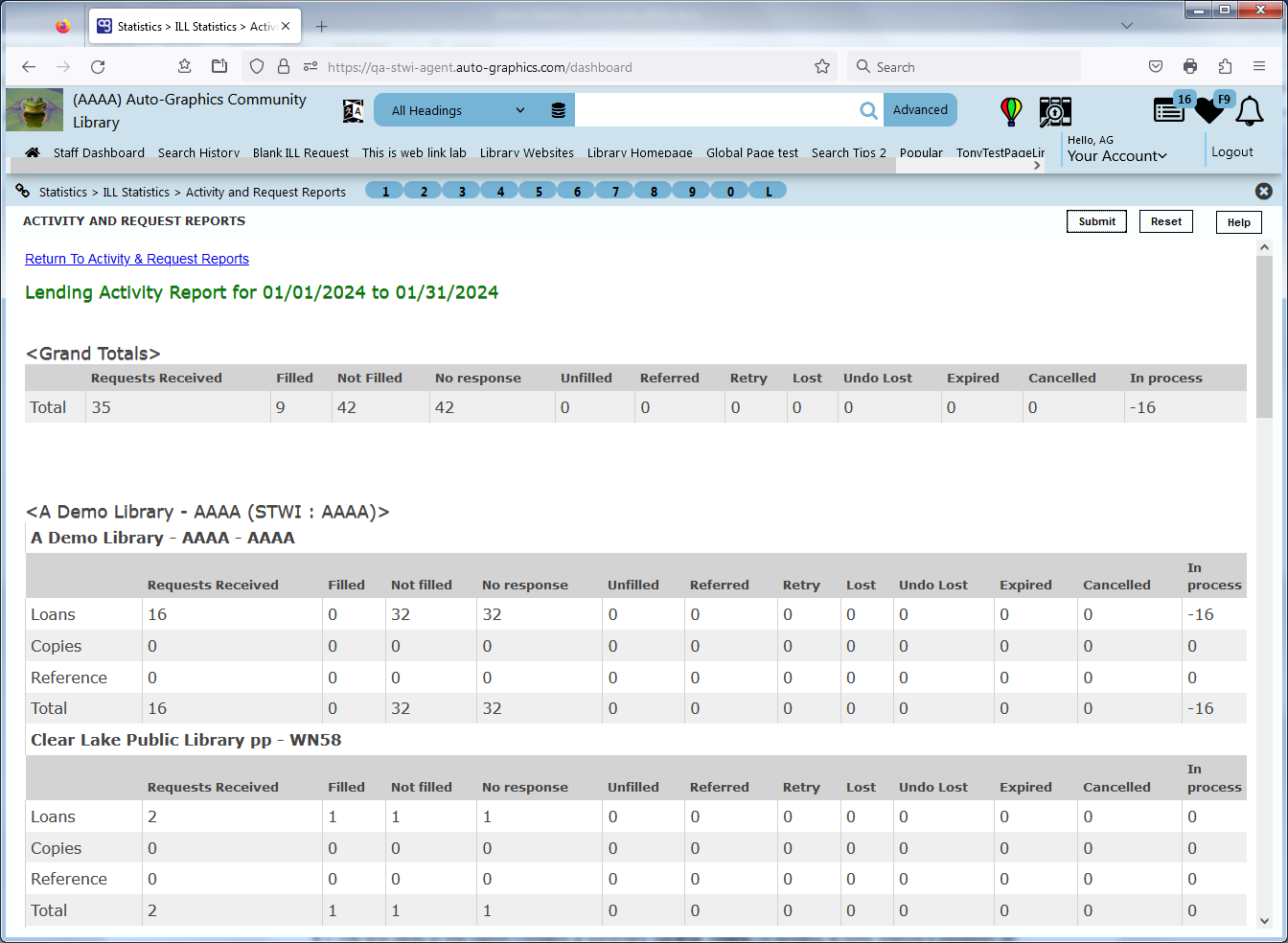Follow Return To Activity & Request Reports link
The width and height of the screenshot is (1288, 943).
tap(137, 259)
